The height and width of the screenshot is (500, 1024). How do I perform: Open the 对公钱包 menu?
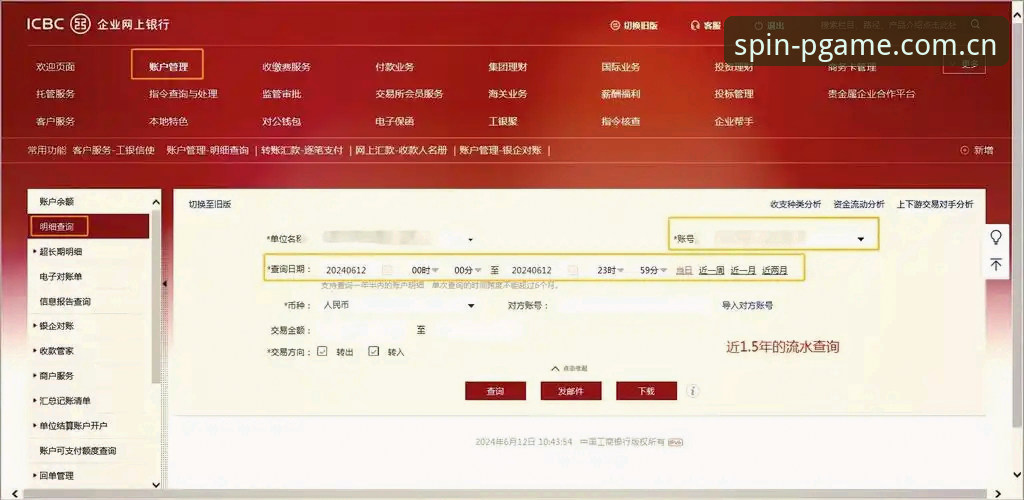(x=282, y=121)
